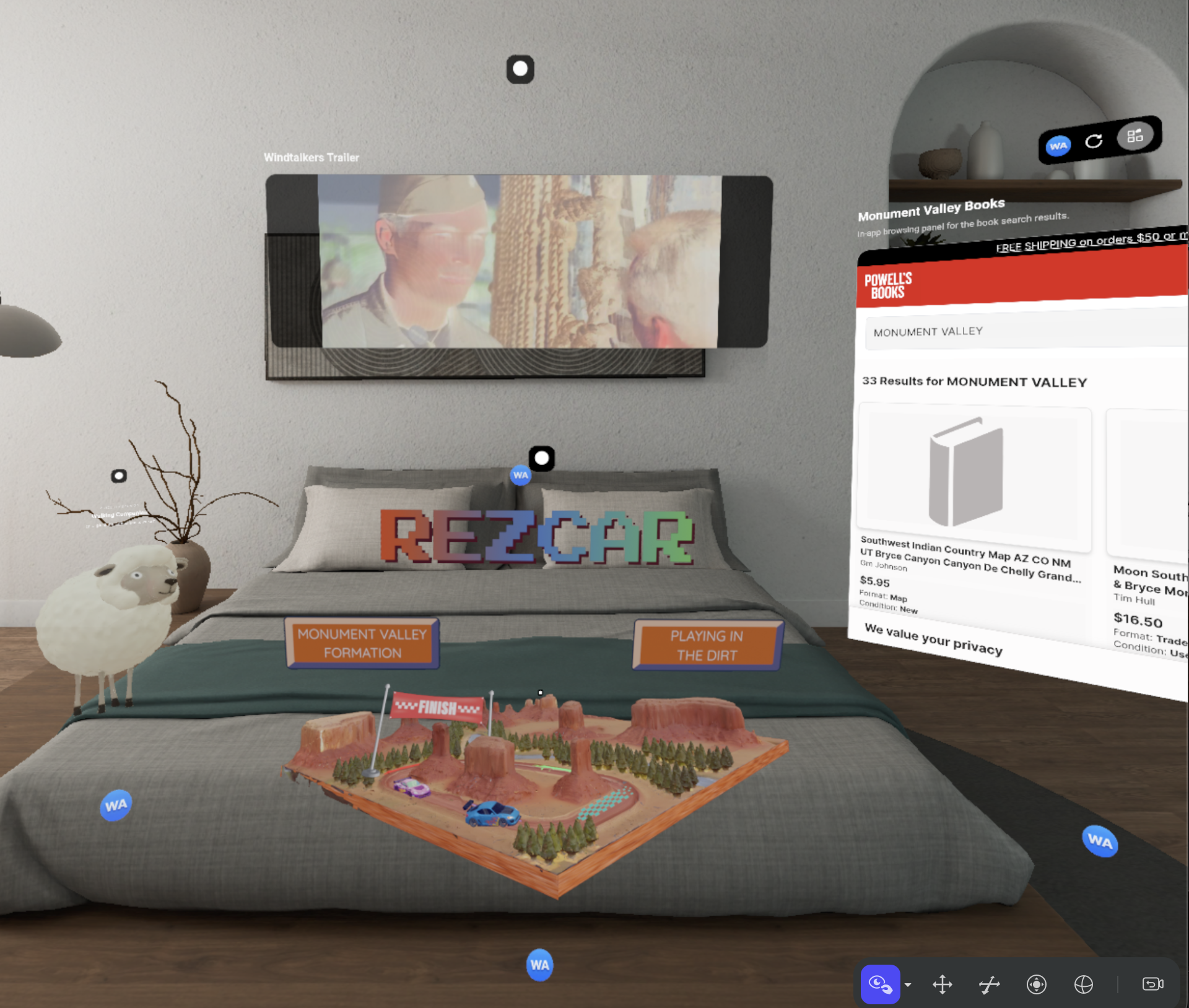Click the reload icon in browser pill
The image size is (1189, 1008).
pos(1094,141)
